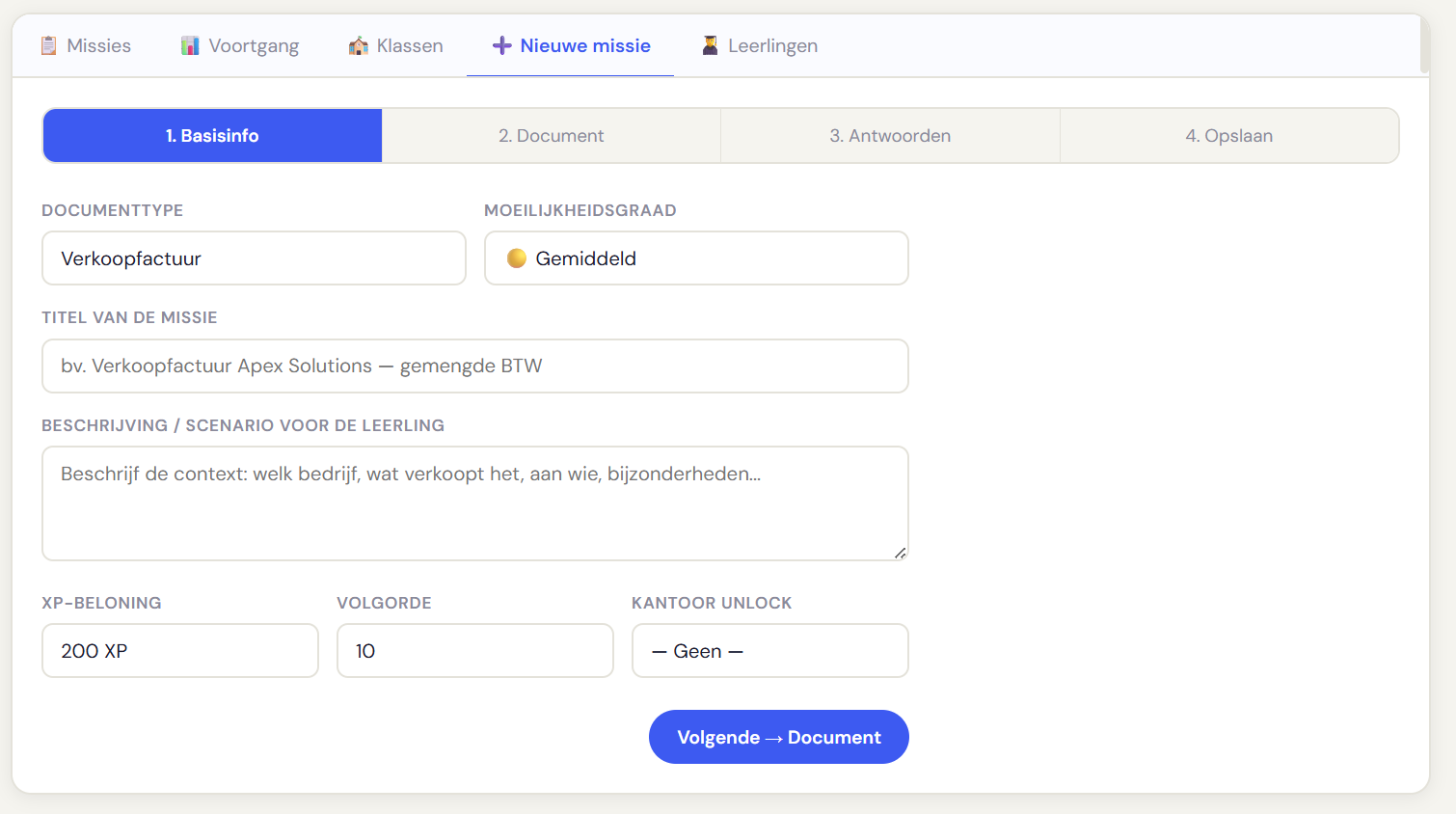1456x814 pixels.
Task: Click the Volgende → Document button
Action: [778, 736]
